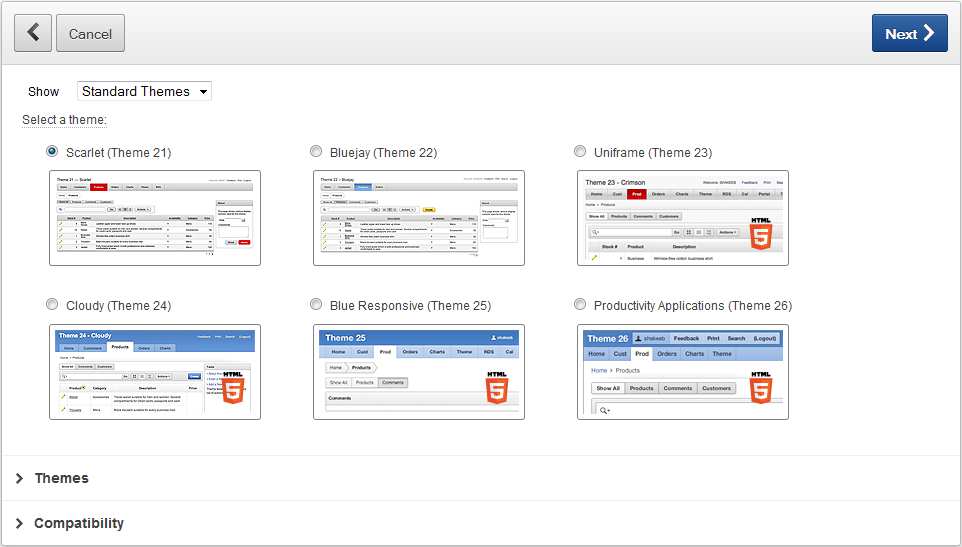Click the Uniframe (Theme 23) label
The image size is (962, 547).
[x=653, y=153]
